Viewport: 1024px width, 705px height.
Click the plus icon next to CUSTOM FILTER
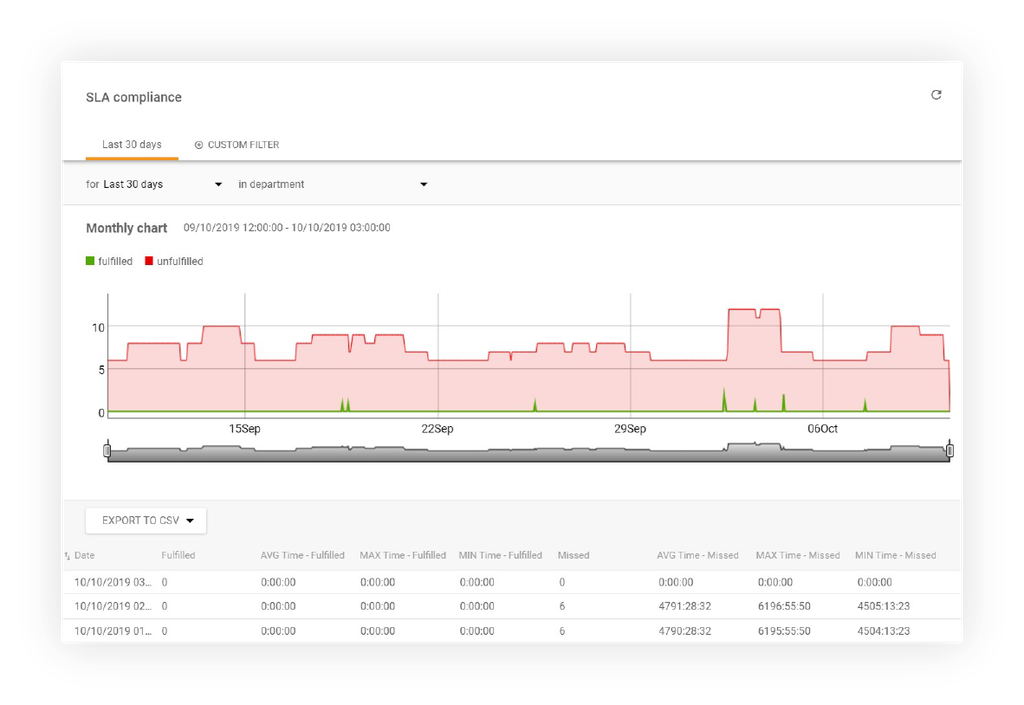200,144
